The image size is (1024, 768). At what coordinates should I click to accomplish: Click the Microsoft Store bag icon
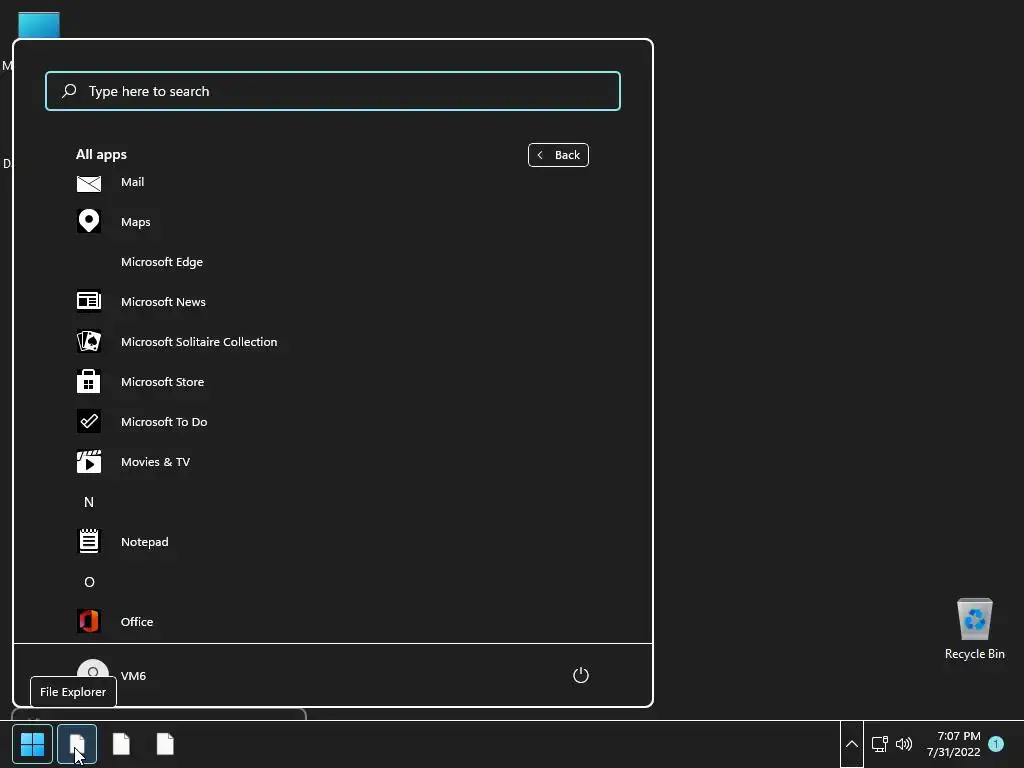click(x=89, y=381)
